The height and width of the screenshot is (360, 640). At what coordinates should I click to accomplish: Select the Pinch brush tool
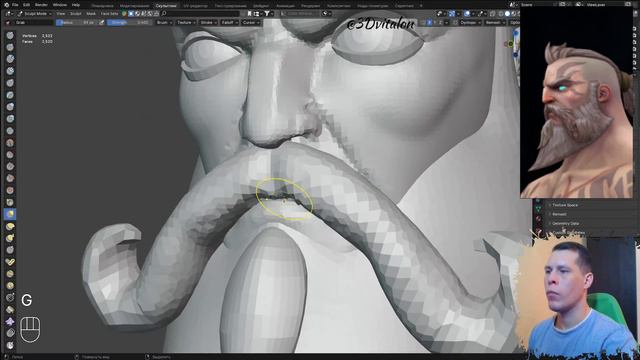click(x=10, y=202)
